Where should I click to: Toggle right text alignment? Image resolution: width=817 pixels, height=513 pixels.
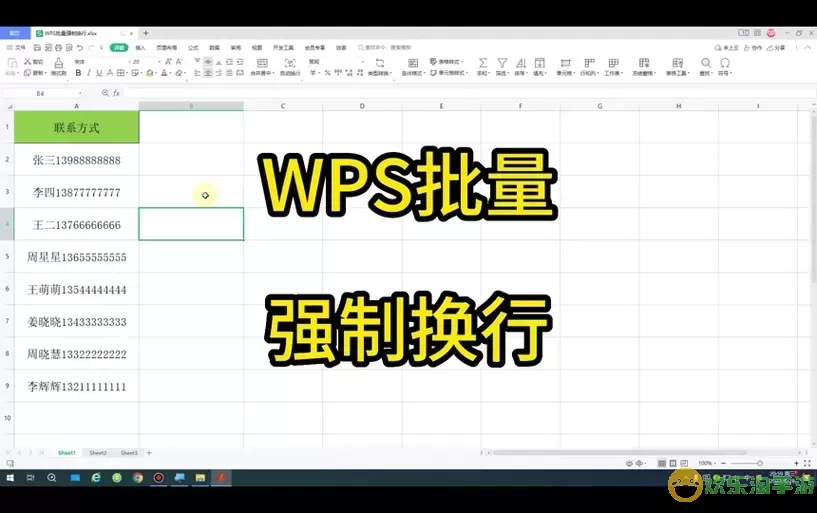coord(219,73)
